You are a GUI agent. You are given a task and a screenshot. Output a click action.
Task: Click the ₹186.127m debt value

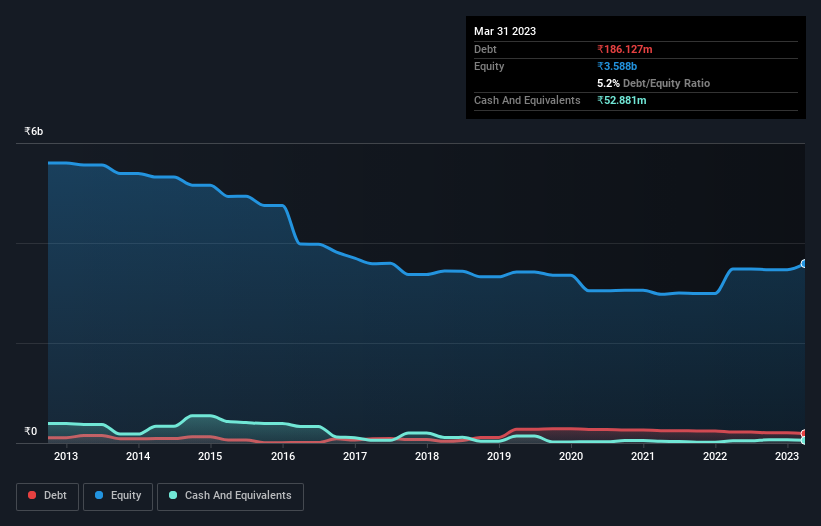tap(625, 49)
